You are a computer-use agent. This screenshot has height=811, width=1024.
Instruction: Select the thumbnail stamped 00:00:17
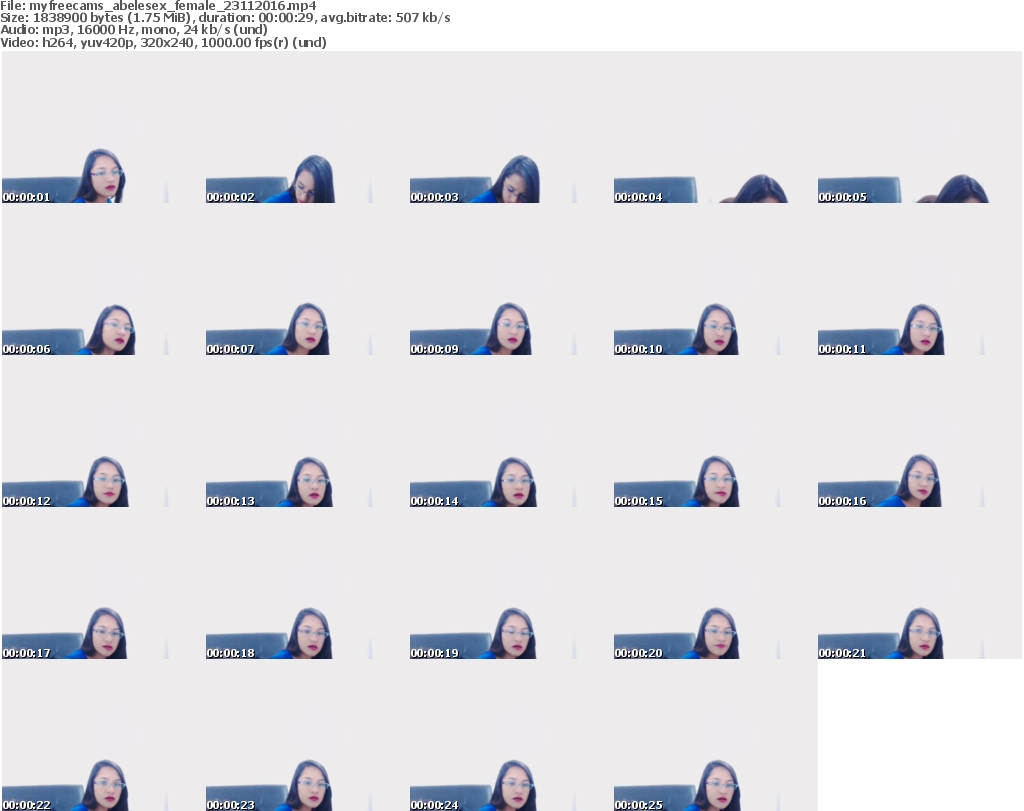click(104, 582)
